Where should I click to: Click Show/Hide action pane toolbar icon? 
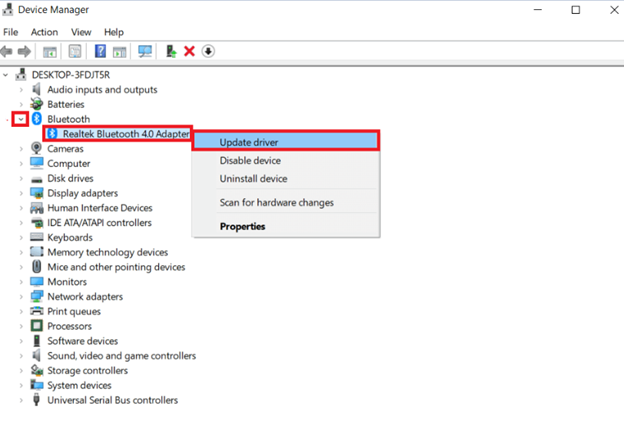coord(120,51)
